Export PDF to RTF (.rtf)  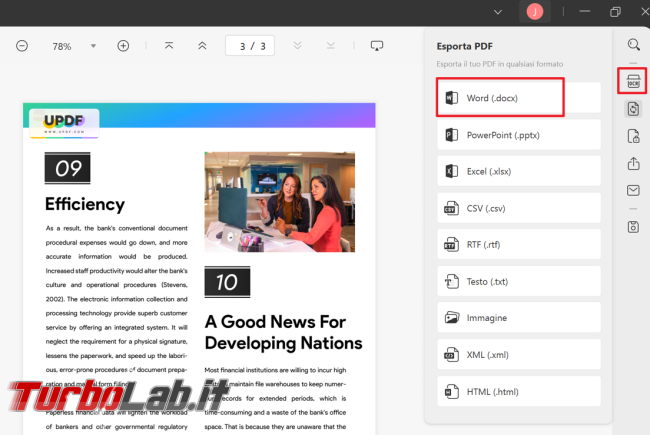[x=519, y=245]
